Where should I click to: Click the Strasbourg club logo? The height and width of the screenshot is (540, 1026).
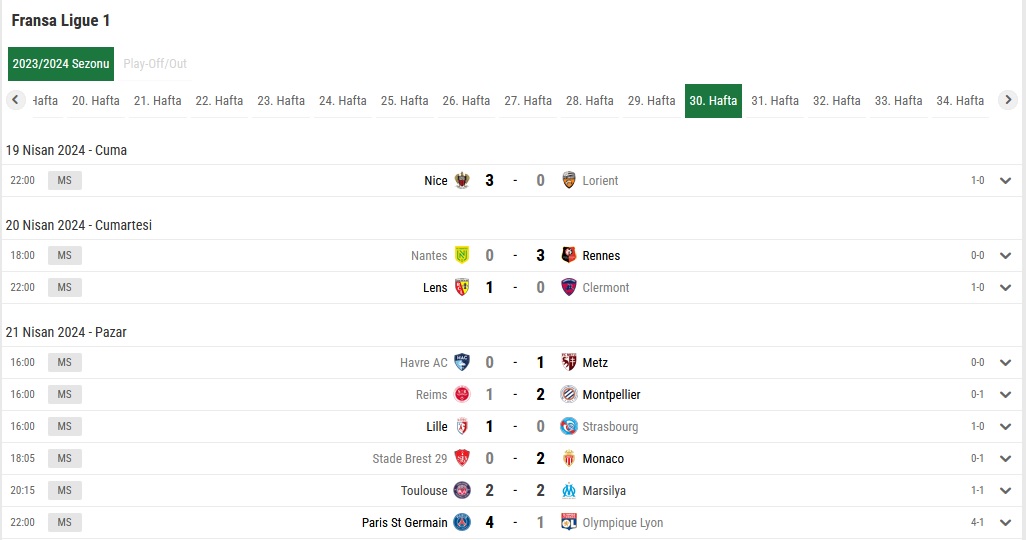(569, 426)
